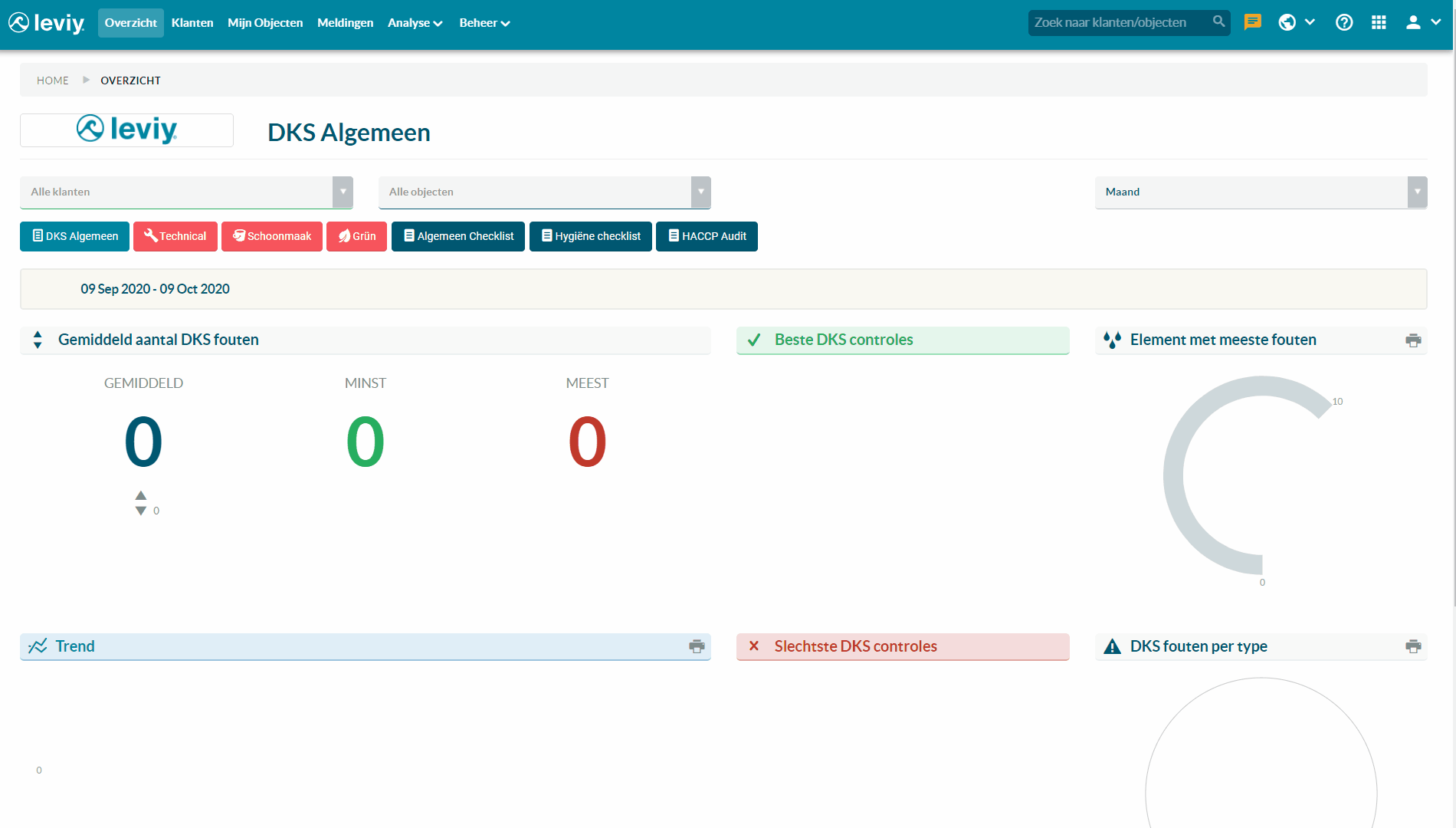This screenshot has height=828, width=1456.
Task: Open the orange chat messages icon
Action: coord(1253,22)
